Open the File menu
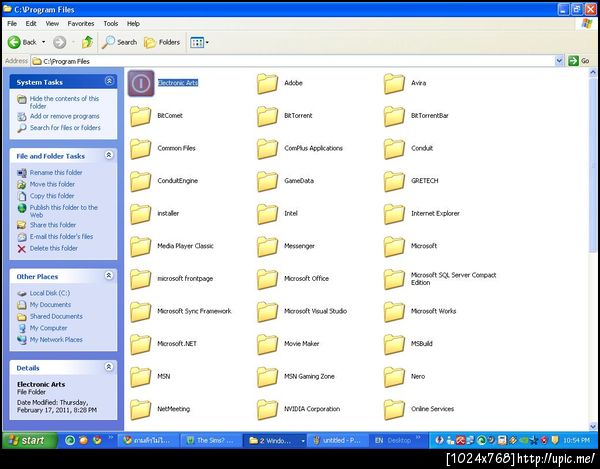Viewport: 600px width, 469px height. (x=12, y=24)
